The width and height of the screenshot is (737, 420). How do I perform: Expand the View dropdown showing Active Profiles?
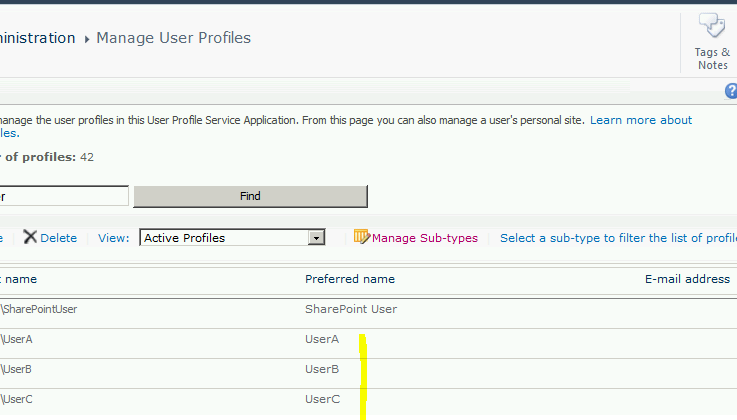pos(316,238)
